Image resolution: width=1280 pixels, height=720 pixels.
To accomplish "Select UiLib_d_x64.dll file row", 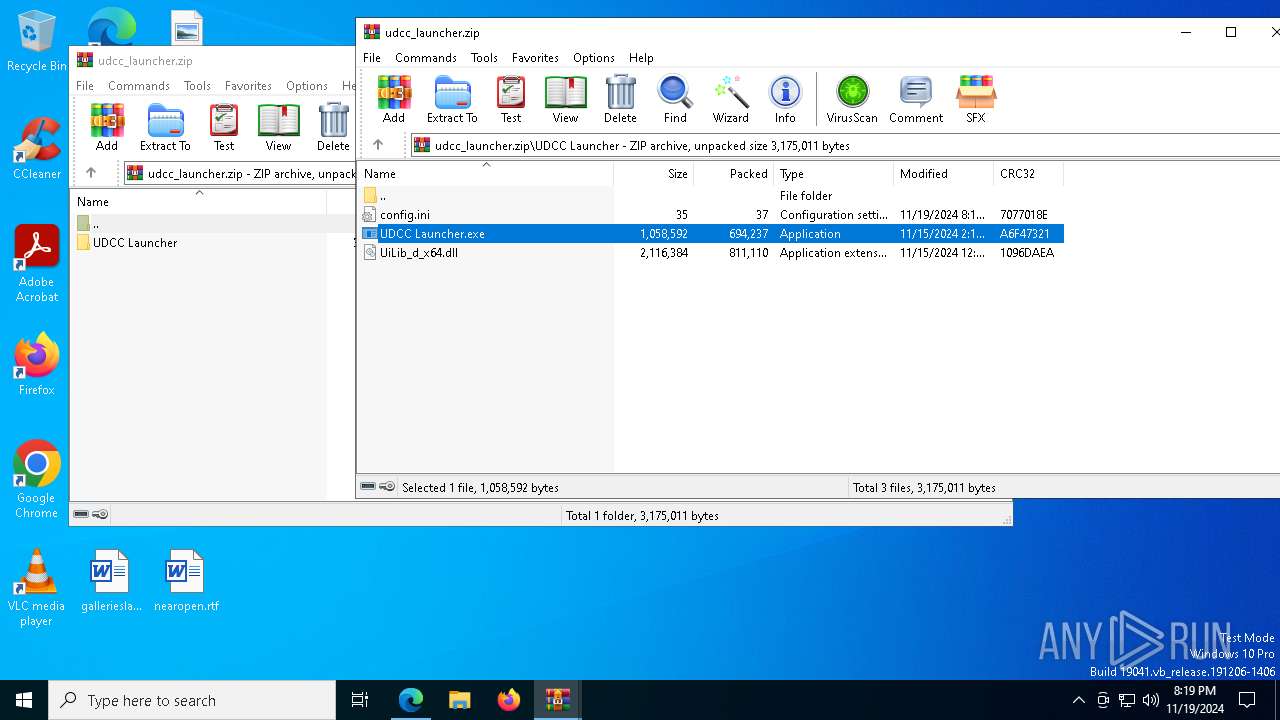I will [710, 253].
